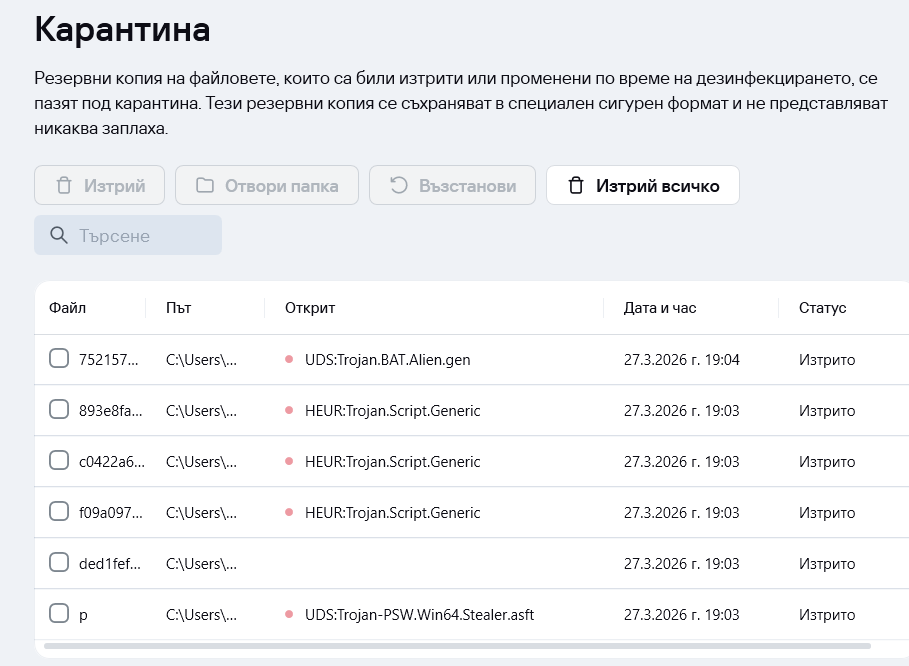Screen dimensions: 909x666
Task: Click the date in the ded1fef... row
Action: tap(681, 564)
